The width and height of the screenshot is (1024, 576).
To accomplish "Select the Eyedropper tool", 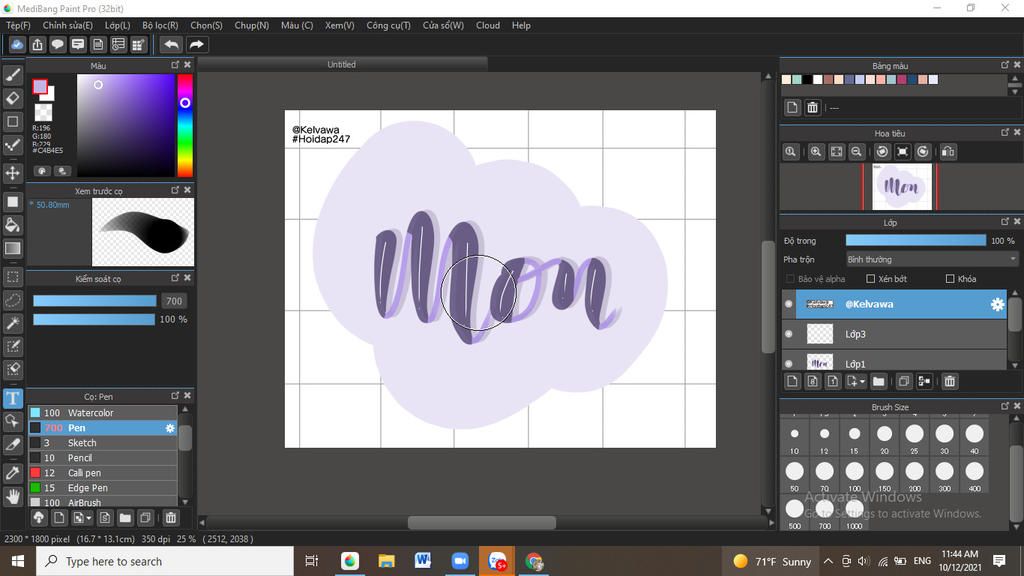I will (12, 473).
